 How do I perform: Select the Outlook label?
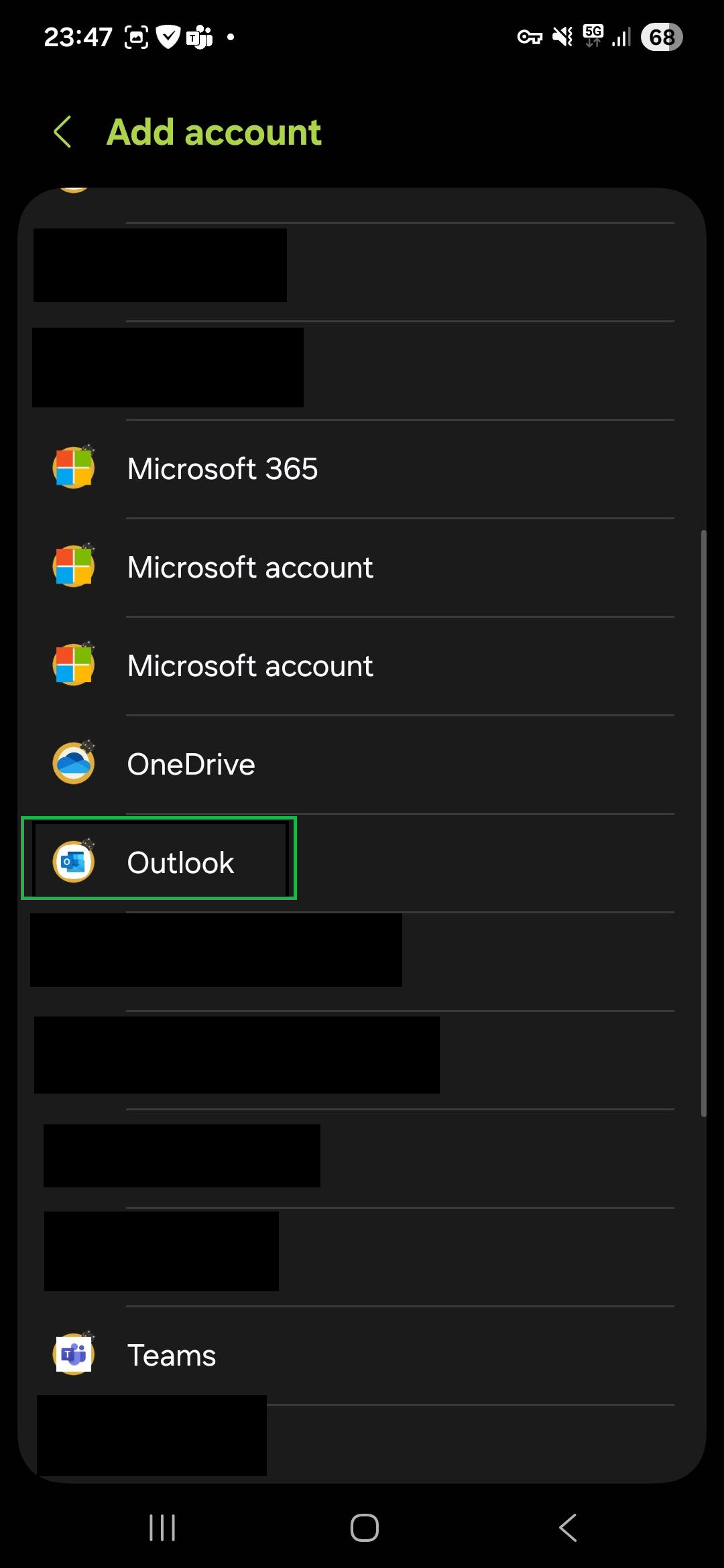(180, 862)
